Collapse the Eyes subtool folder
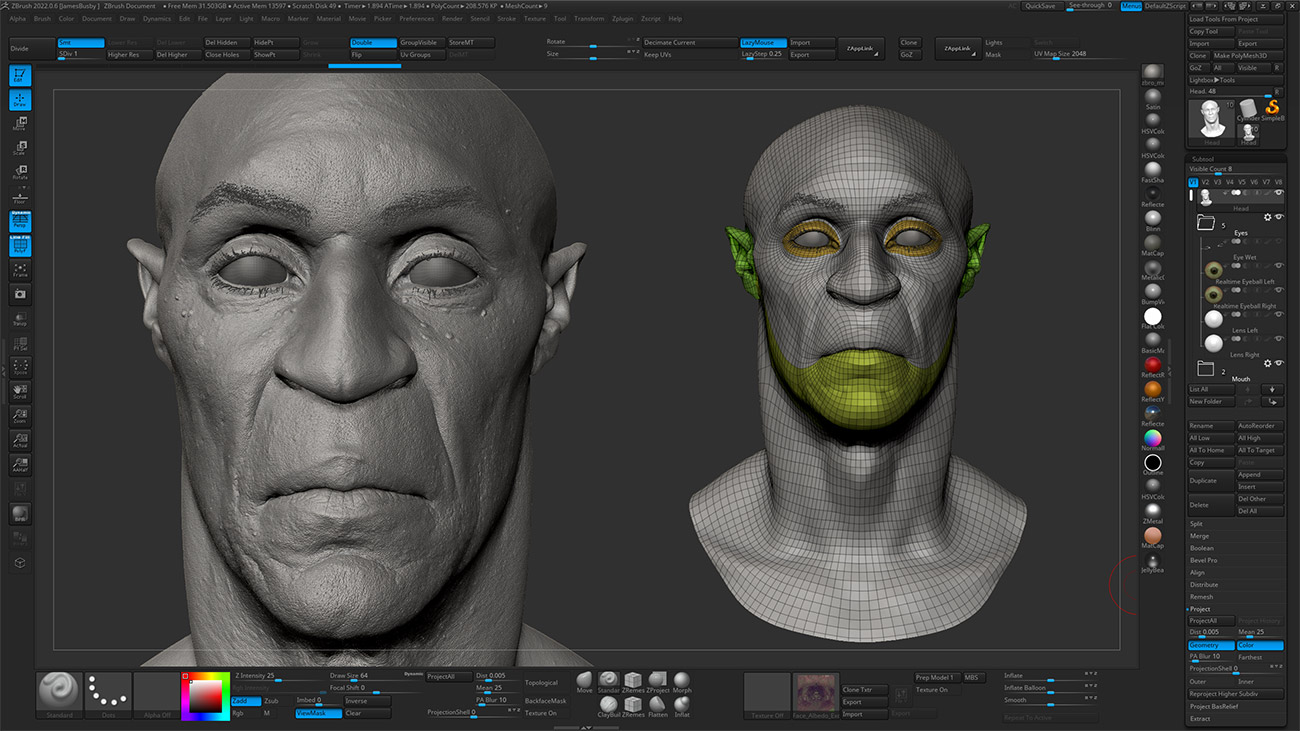The height and width of the screenshot is (731, 1300). click(x=1205, y=224)
